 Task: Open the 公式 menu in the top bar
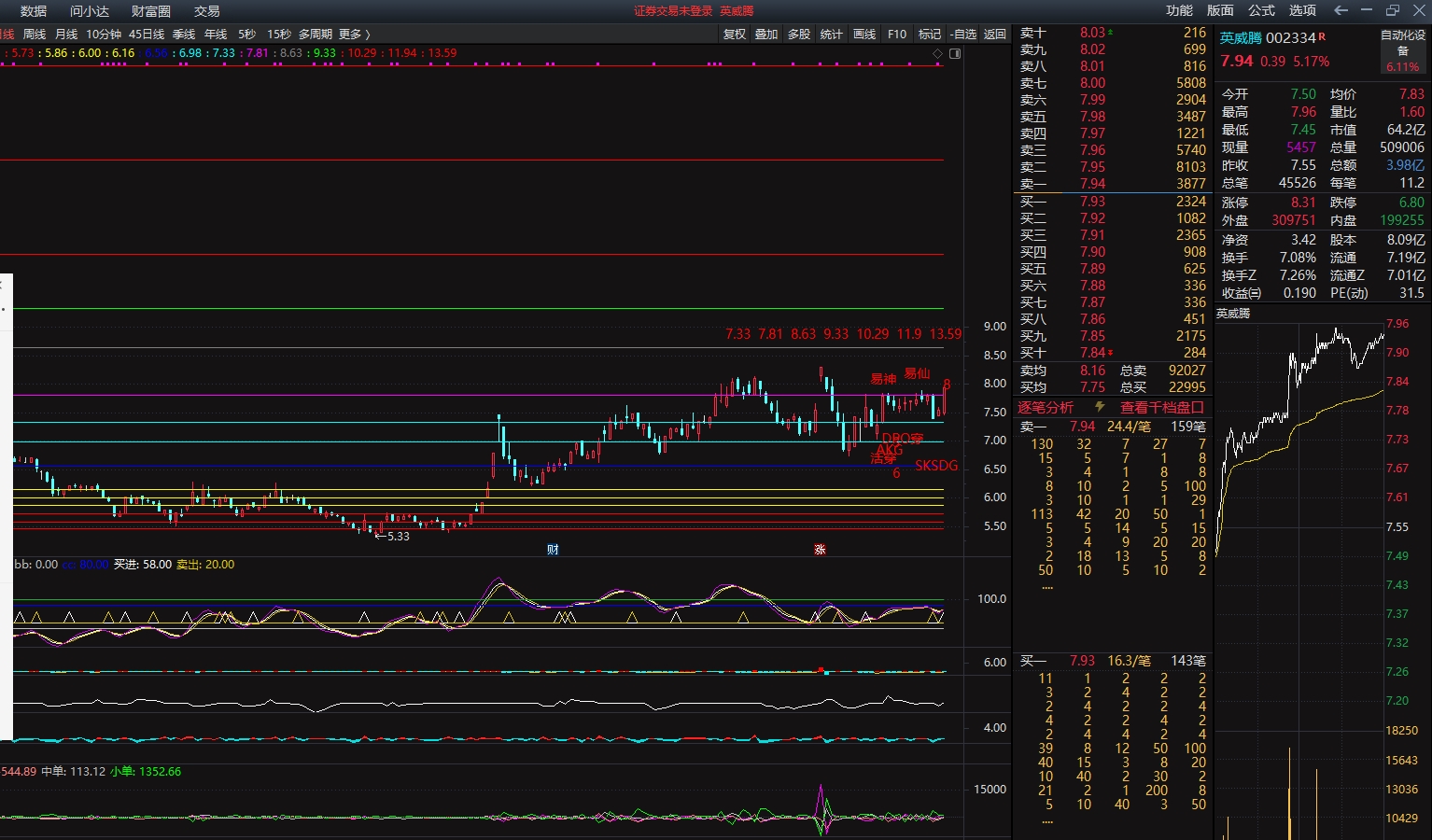point(1261,10)
